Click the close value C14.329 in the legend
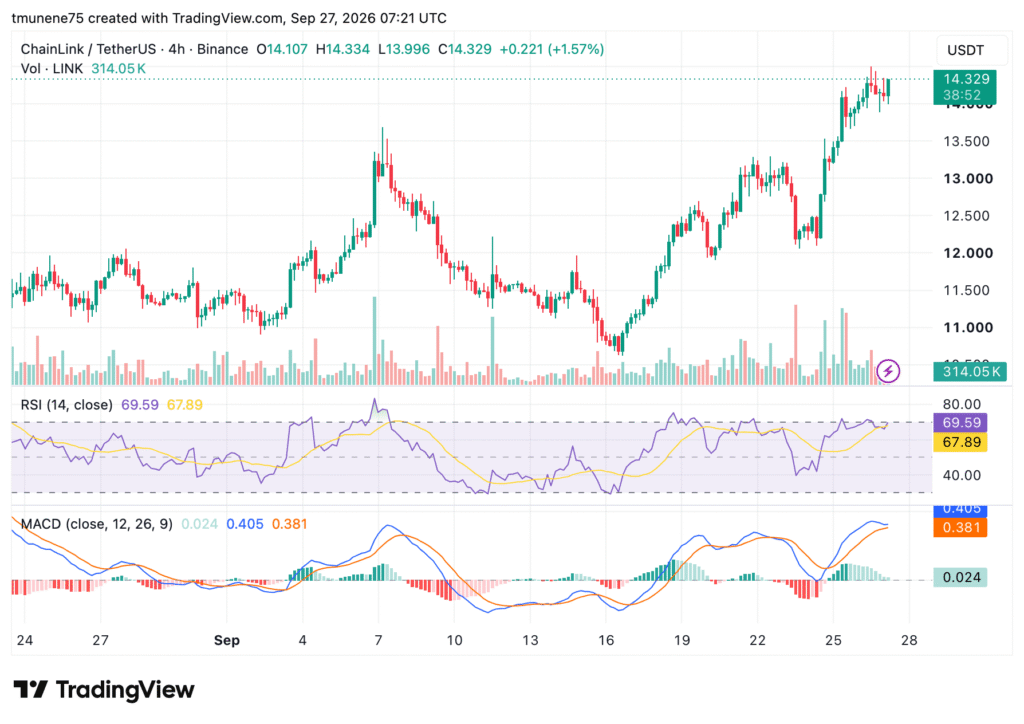The height and width of the screenshot is (724, 1024). (464, 49)
